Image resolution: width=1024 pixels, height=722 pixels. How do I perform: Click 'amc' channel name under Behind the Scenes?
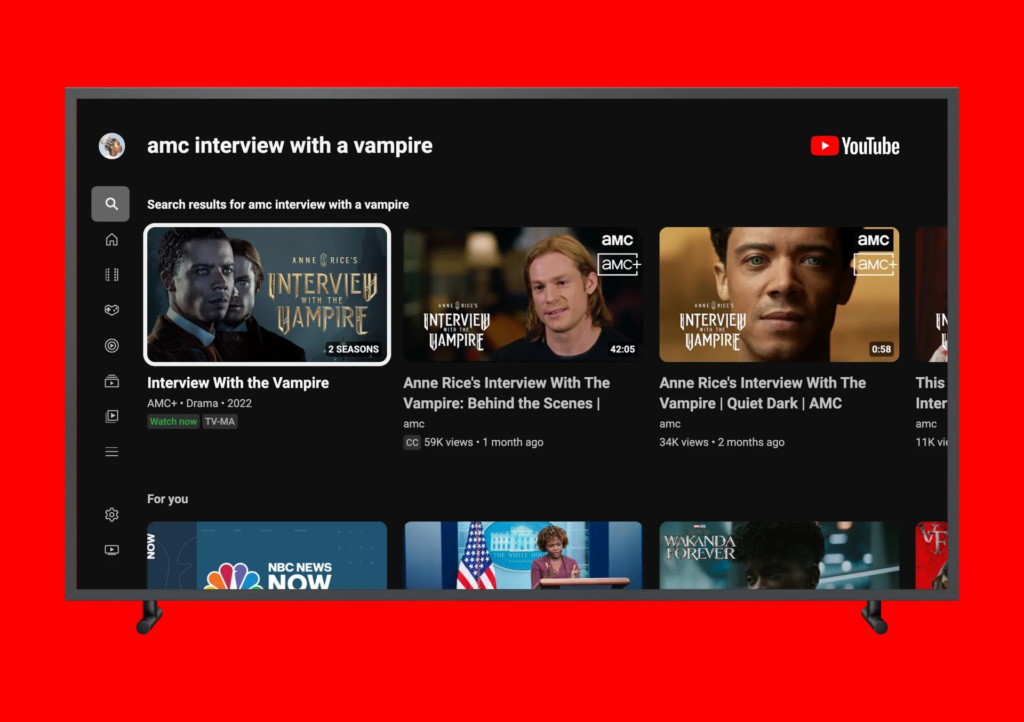[413, 424]
